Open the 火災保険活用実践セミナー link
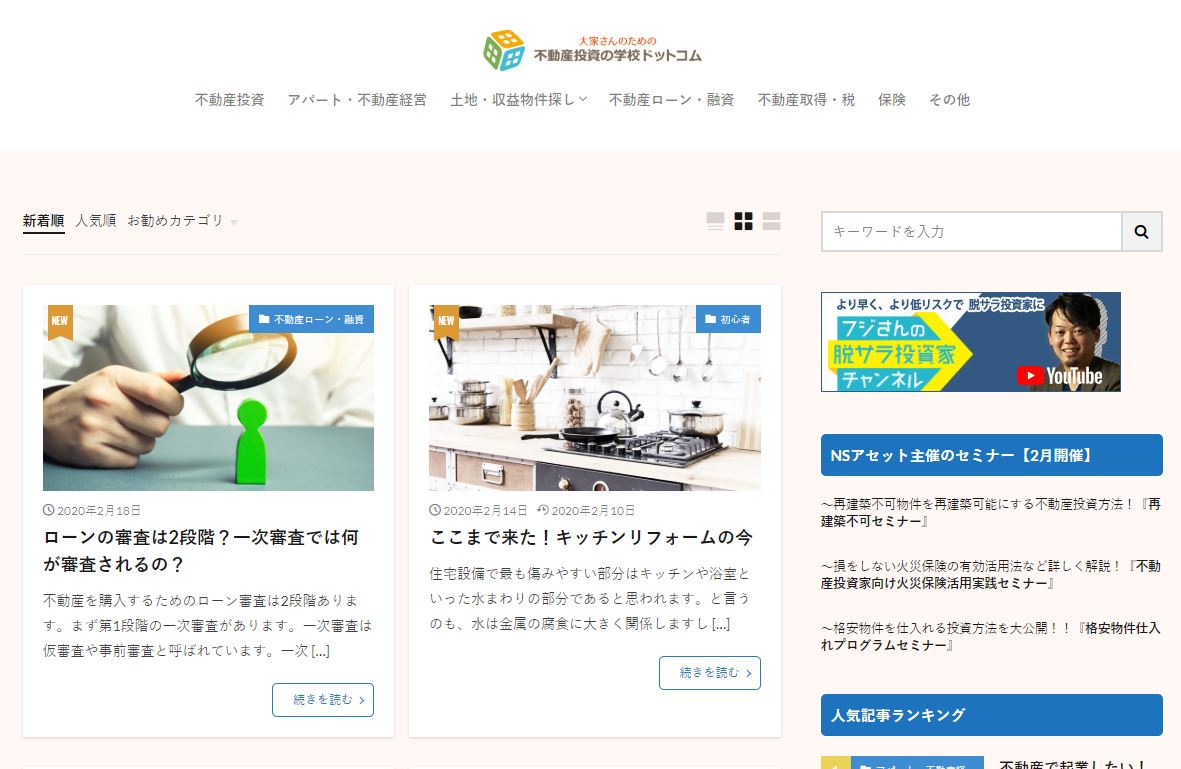 [x=990, y=574]
